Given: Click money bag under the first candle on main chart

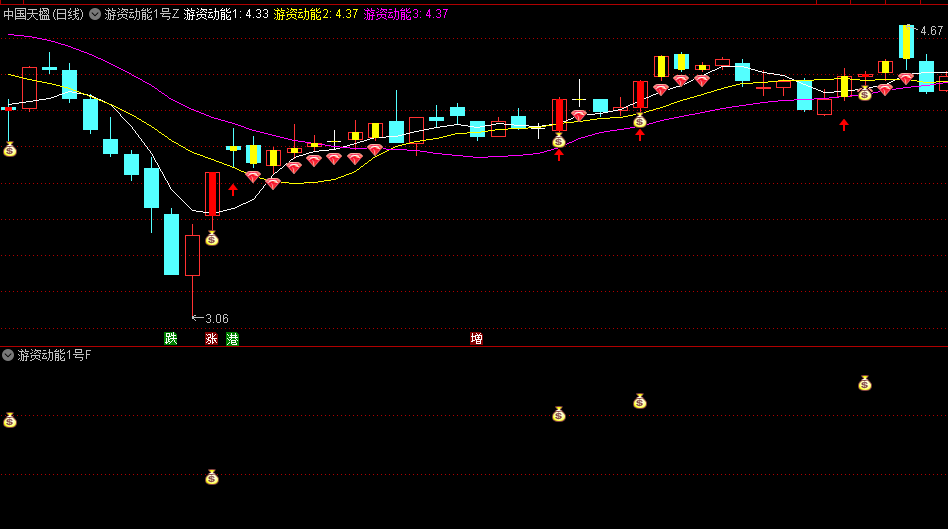Looking at the screenshot, I should point(10,149).
